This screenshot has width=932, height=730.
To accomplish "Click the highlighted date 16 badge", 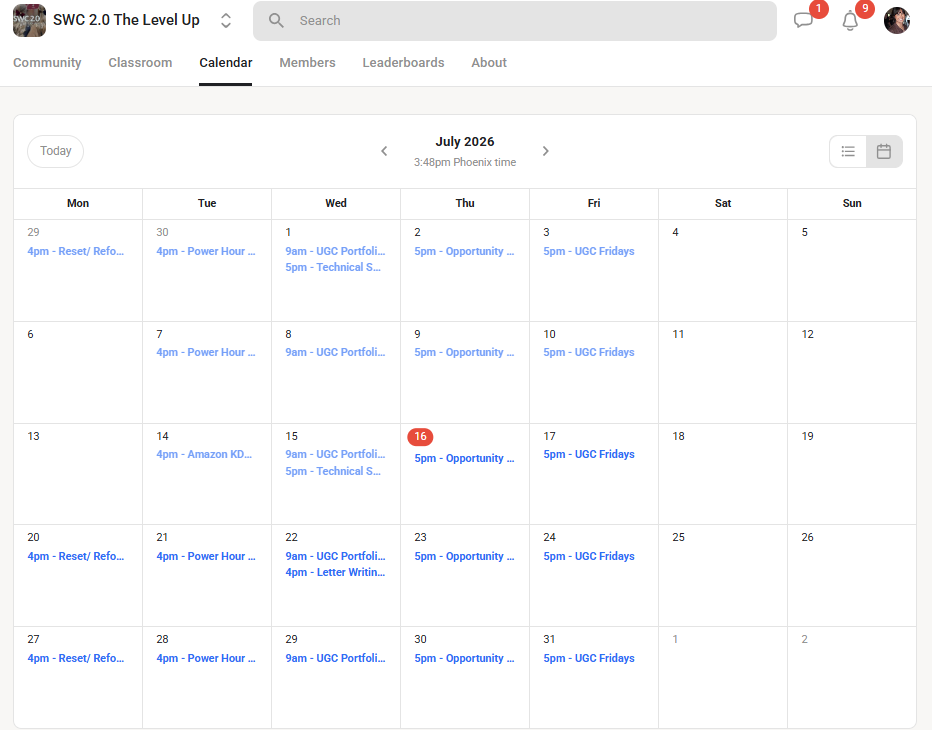I will click(420, 436).
